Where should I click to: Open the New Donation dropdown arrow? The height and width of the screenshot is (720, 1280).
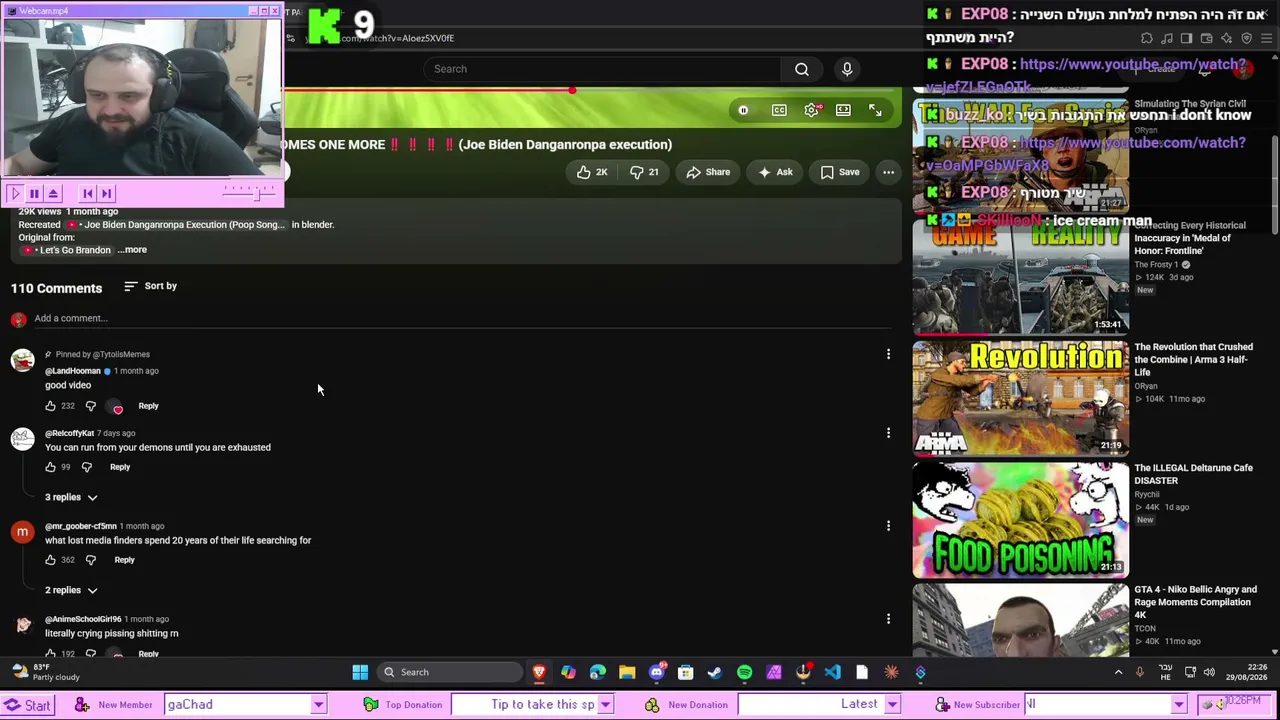point(892,705)
